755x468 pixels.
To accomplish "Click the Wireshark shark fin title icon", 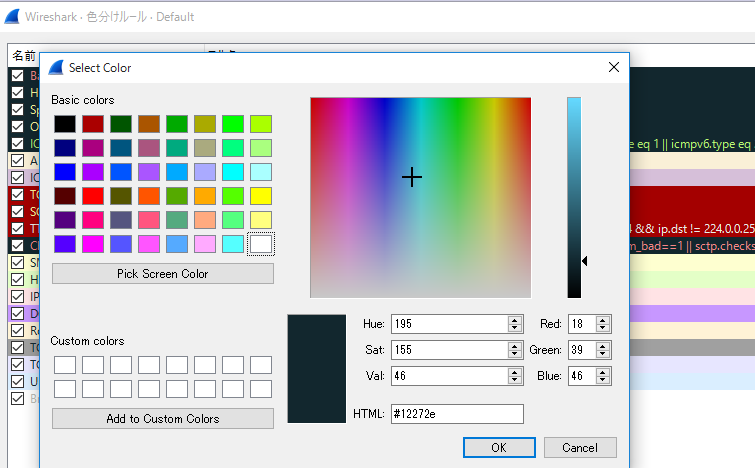I will click(x=12, y=16).
